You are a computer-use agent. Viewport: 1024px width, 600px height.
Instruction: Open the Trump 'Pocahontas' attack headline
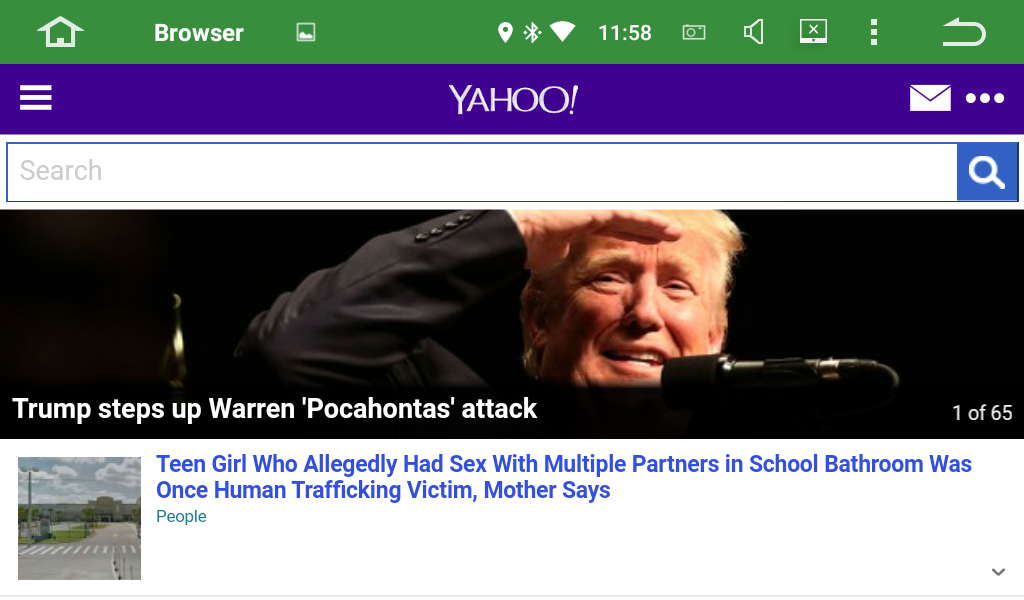[x=275, y=409]
